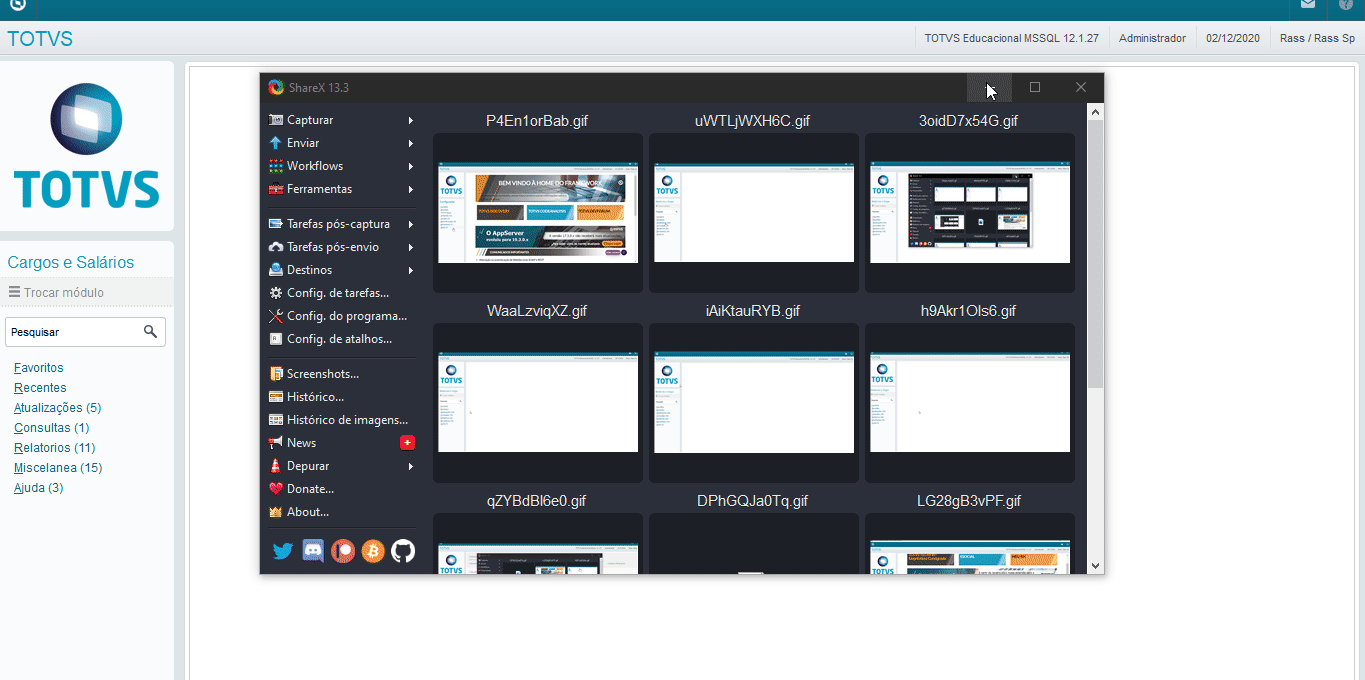Image resolution: width=1365 pixels, height=680 pixels.
Task: Click the Config. de tarefas gear icon
Action: (276, 293)
